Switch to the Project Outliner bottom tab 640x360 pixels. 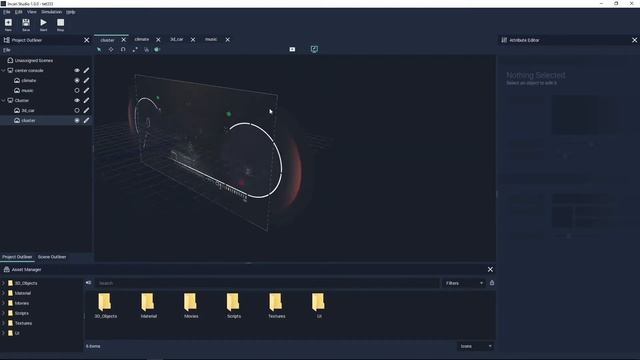click(17, 257)
